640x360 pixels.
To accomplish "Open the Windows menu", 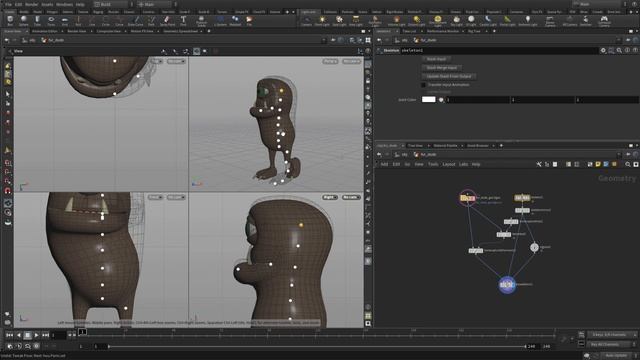I will coord(64,4).
